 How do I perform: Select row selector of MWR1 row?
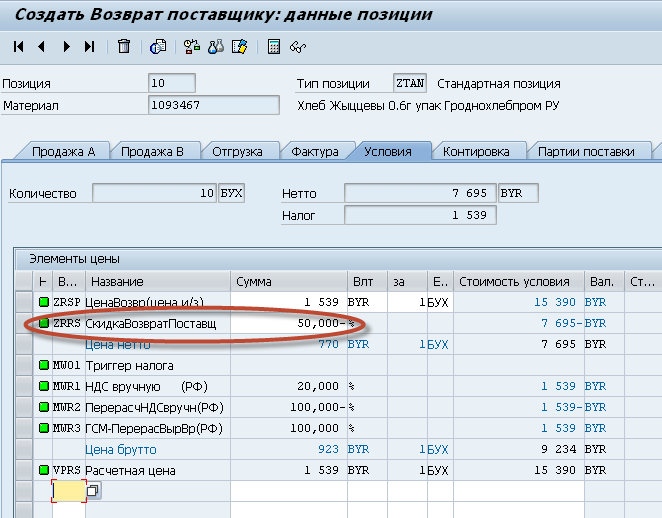click(x=24, y=386)
